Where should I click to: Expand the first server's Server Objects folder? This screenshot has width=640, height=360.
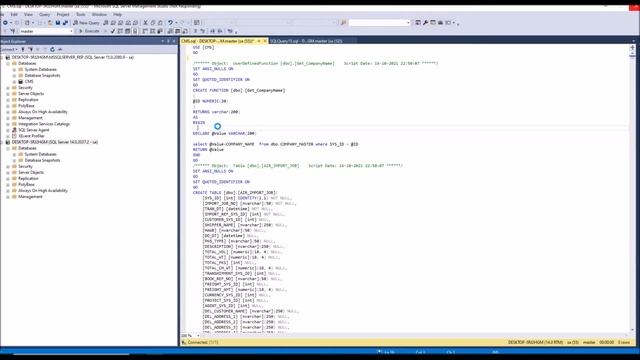8,94
